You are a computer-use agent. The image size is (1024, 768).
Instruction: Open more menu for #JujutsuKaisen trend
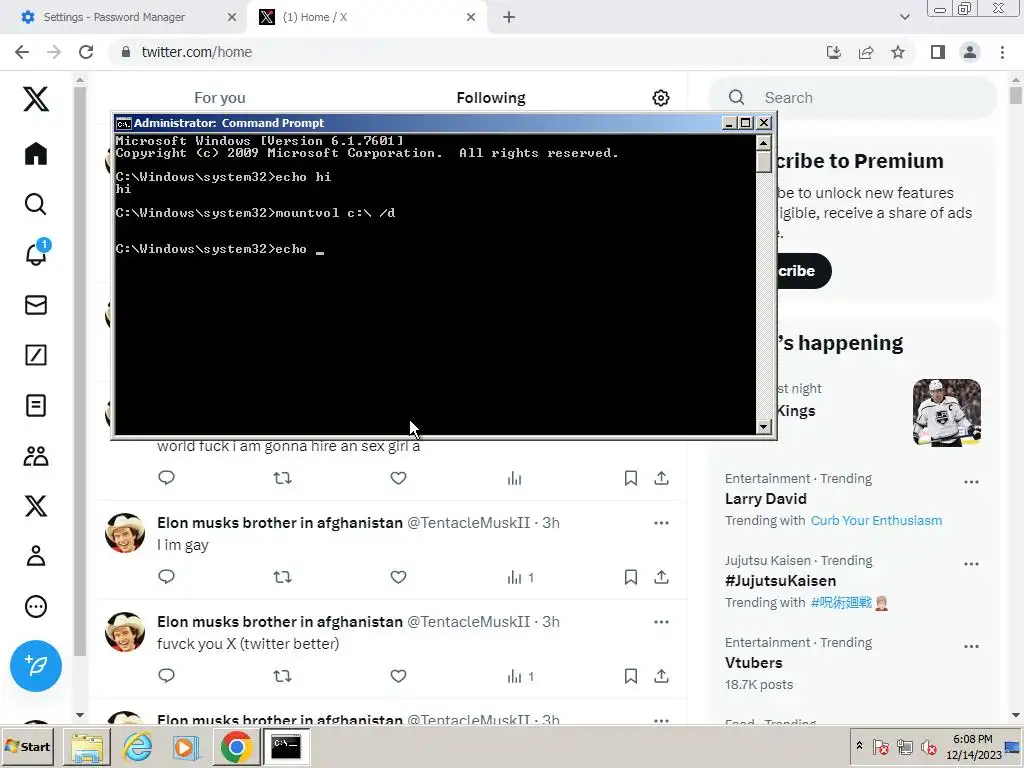click(x=971, y=564)
